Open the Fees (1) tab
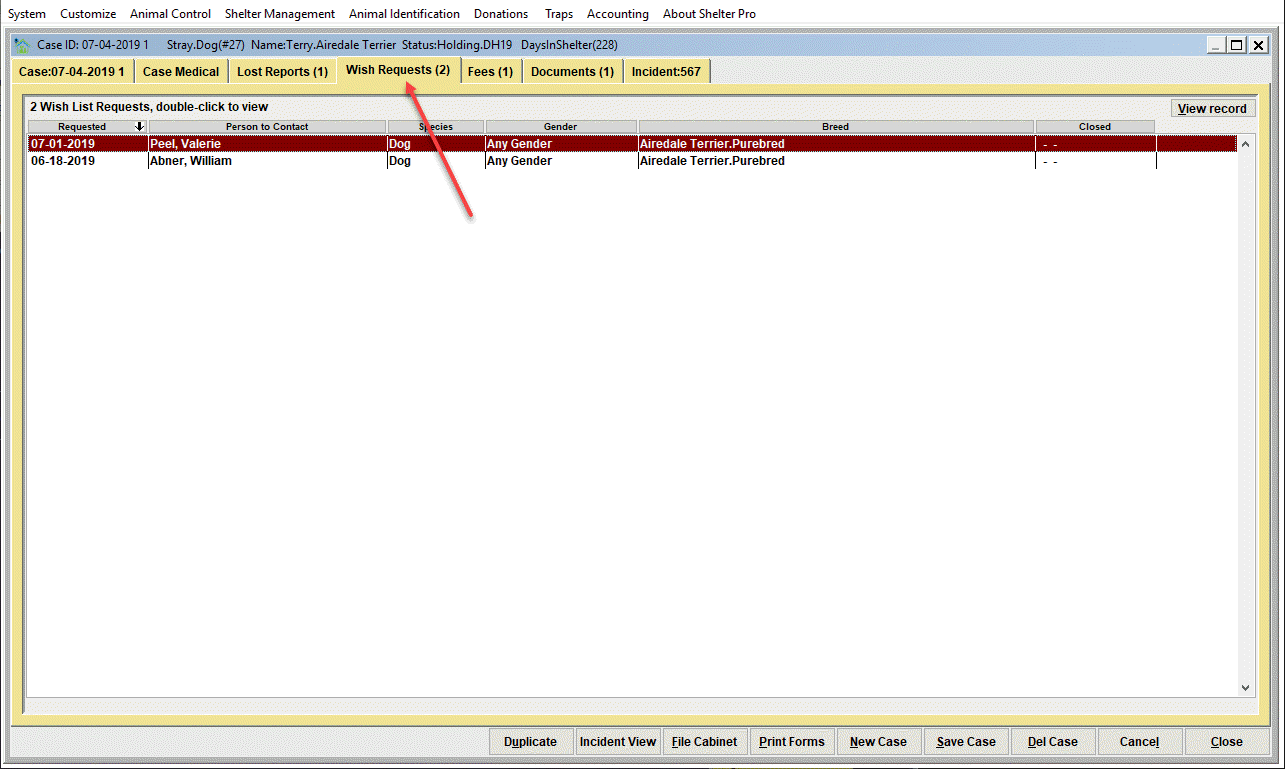Viewport: 1285px width, 769px height. (490, 72)
